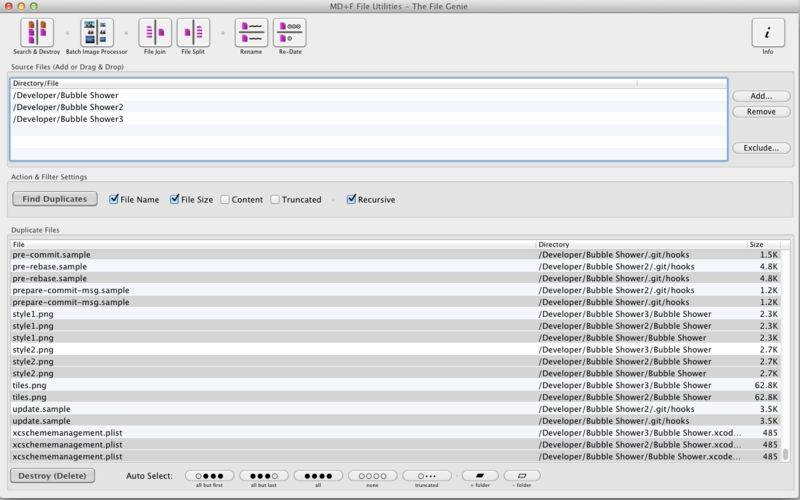Open the Search & Destroy tool
Screen dimensions: 800x500
pos(37,33)
